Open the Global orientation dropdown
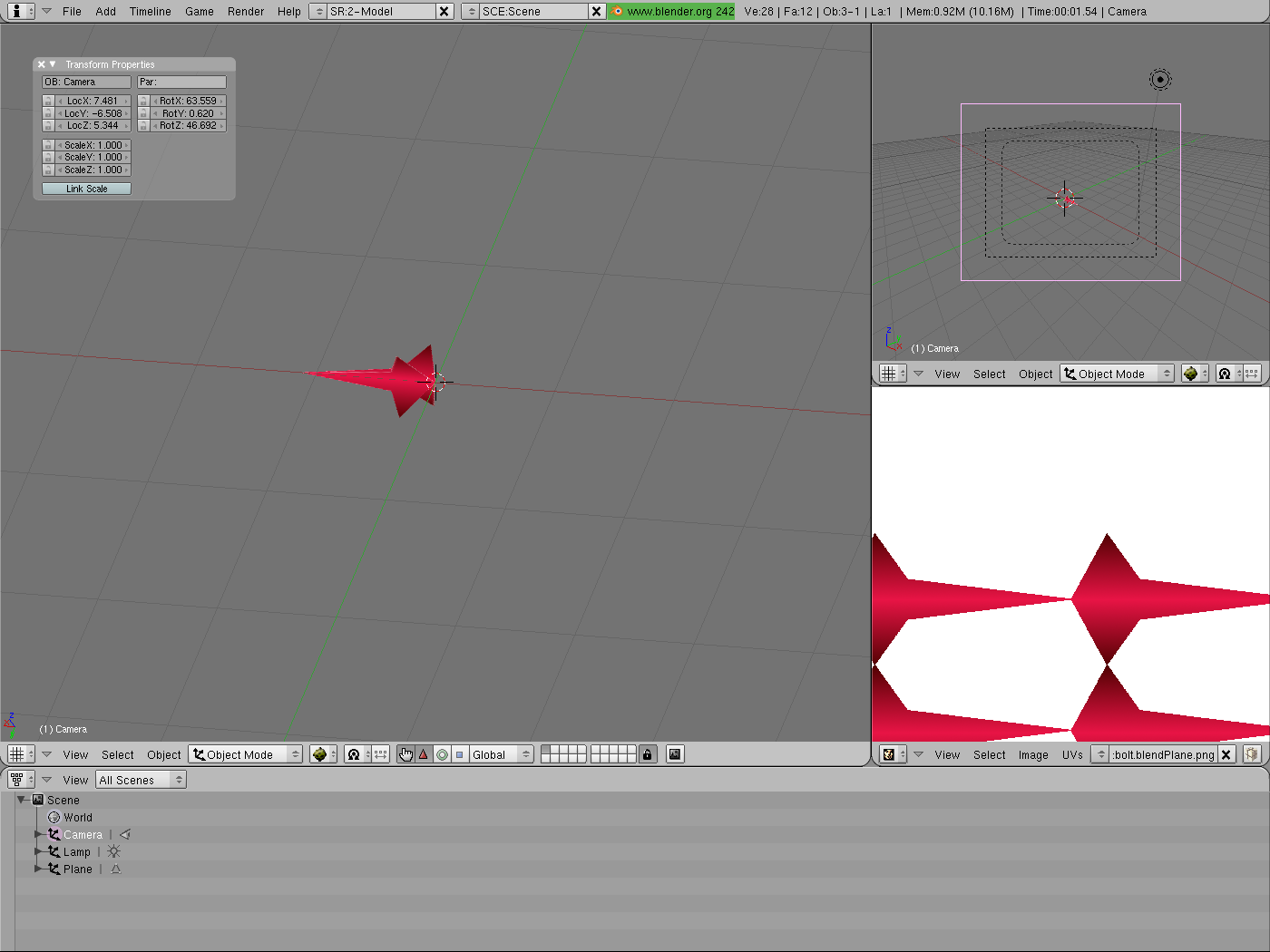Viewport: 1270px width, 952px height. 501,754
